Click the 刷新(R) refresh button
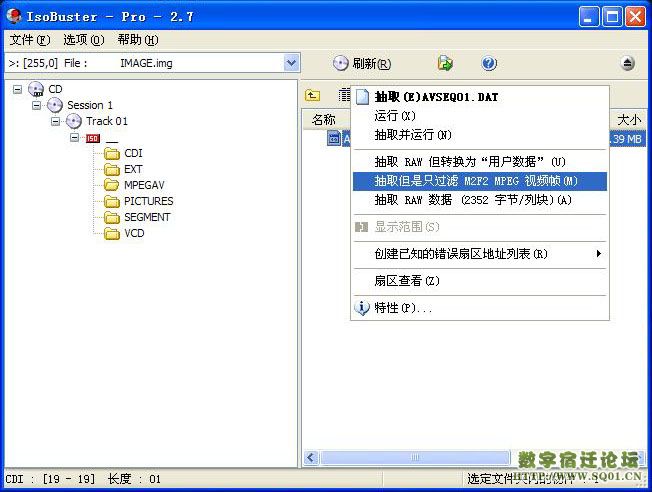Image resolution: width=652 pixels, height=492 pixels. [362, 64]
